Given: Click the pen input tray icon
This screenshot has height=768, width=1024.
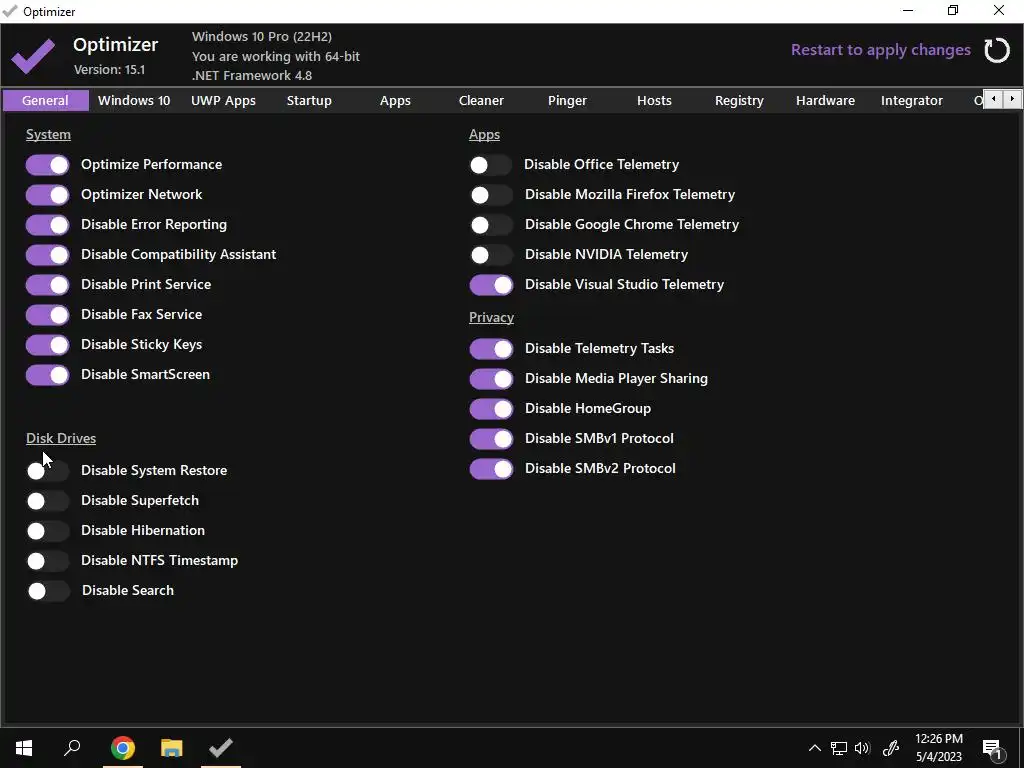Looking at the screenshot, I should 891,748.
